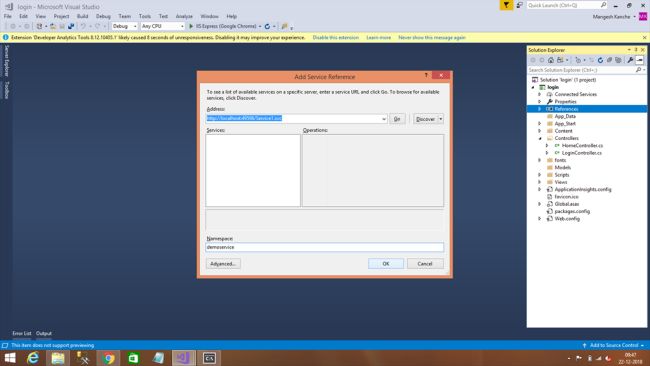Open the Build menu

[82, 16]
